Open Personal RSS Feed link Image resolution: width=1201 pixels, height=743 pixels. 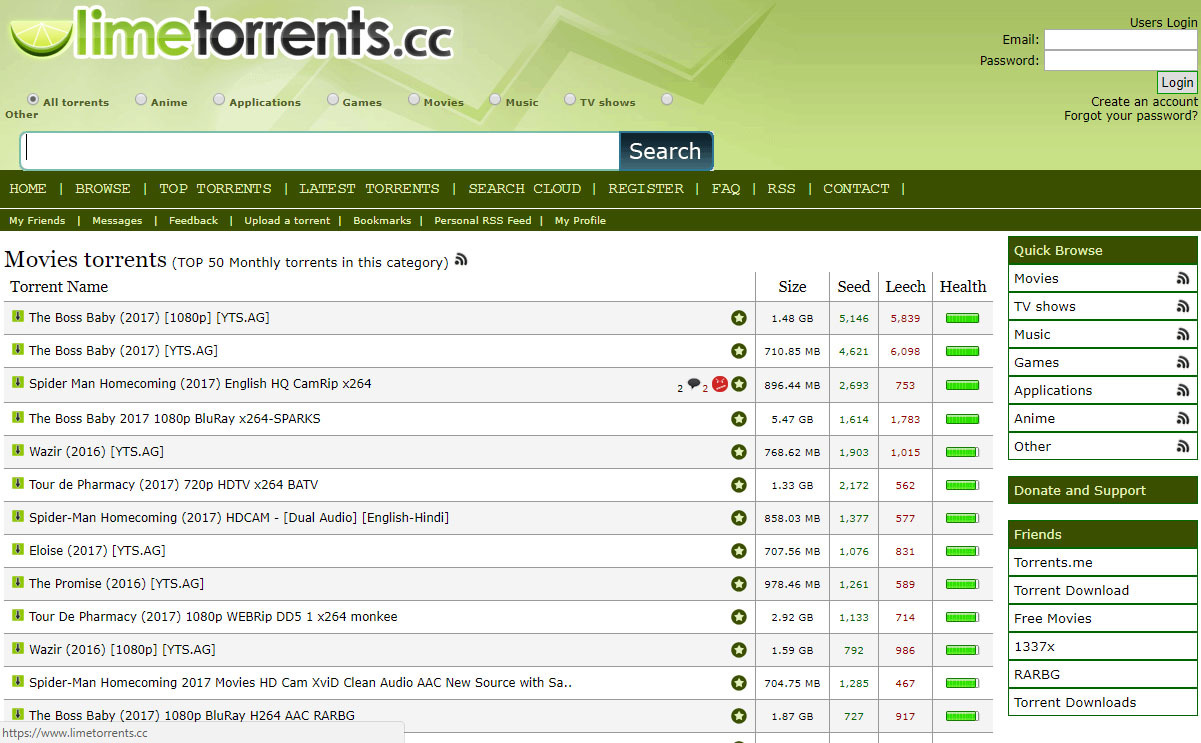click(483, 221)
